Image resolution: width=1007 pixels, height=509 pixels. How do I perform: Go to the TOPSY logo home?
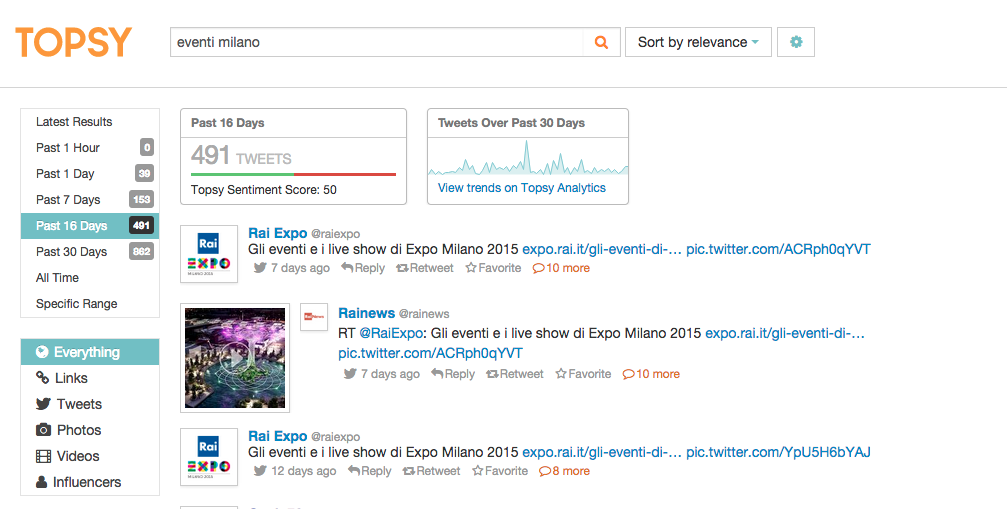point(74,42)
